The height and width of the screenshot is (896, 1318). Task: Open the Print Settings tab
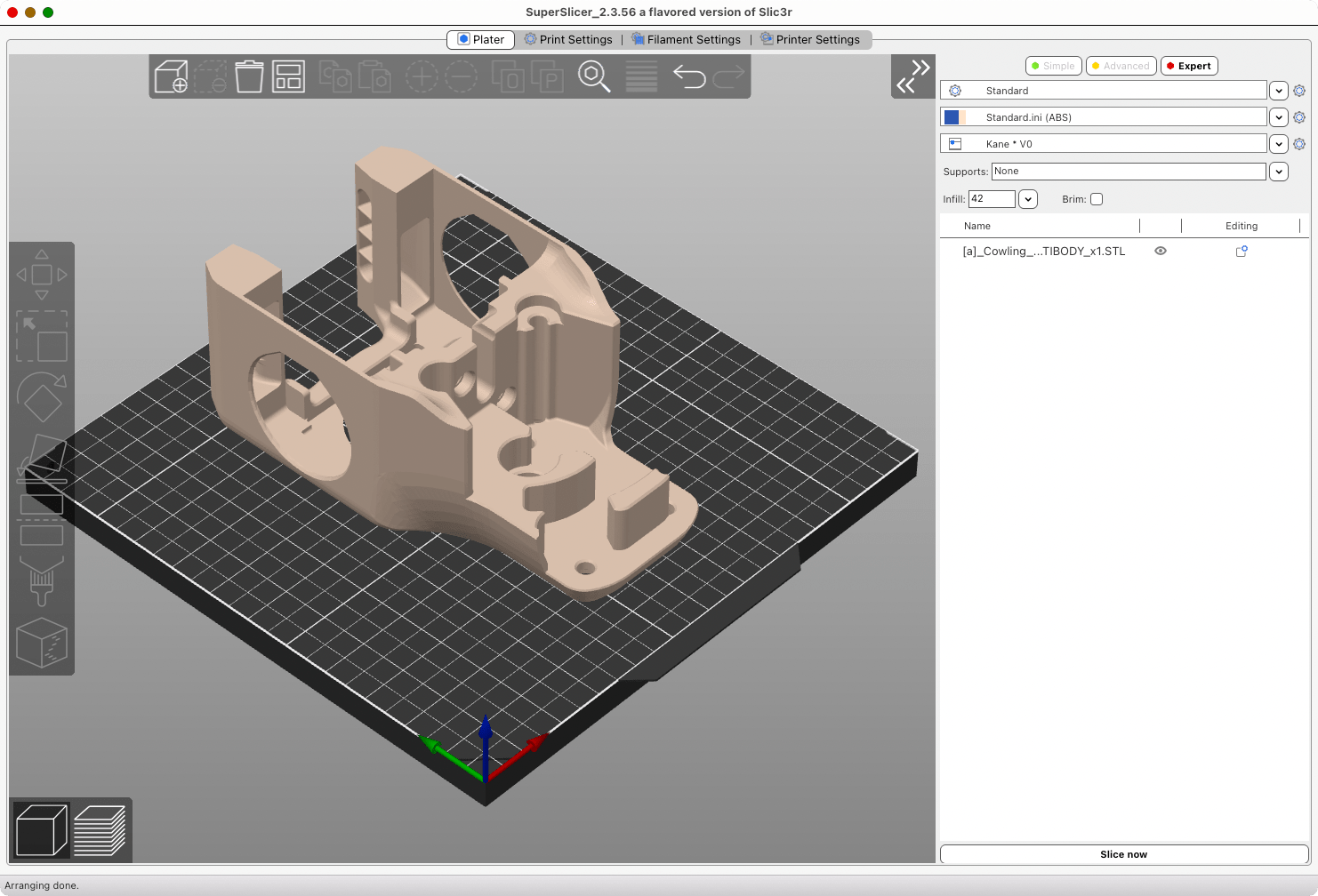568,40
